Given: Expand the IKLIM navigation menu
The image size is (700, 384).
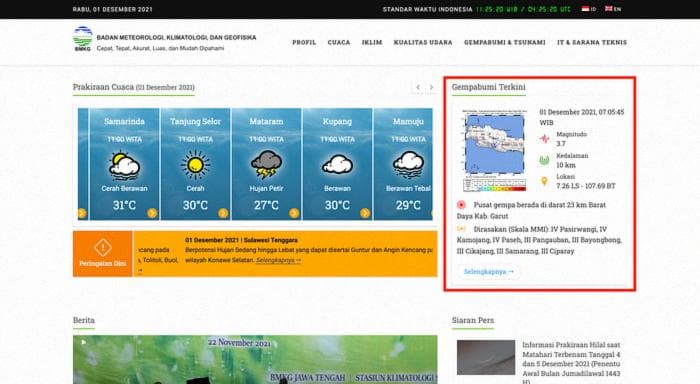Looking at the screenshot, I should (372, 42).
